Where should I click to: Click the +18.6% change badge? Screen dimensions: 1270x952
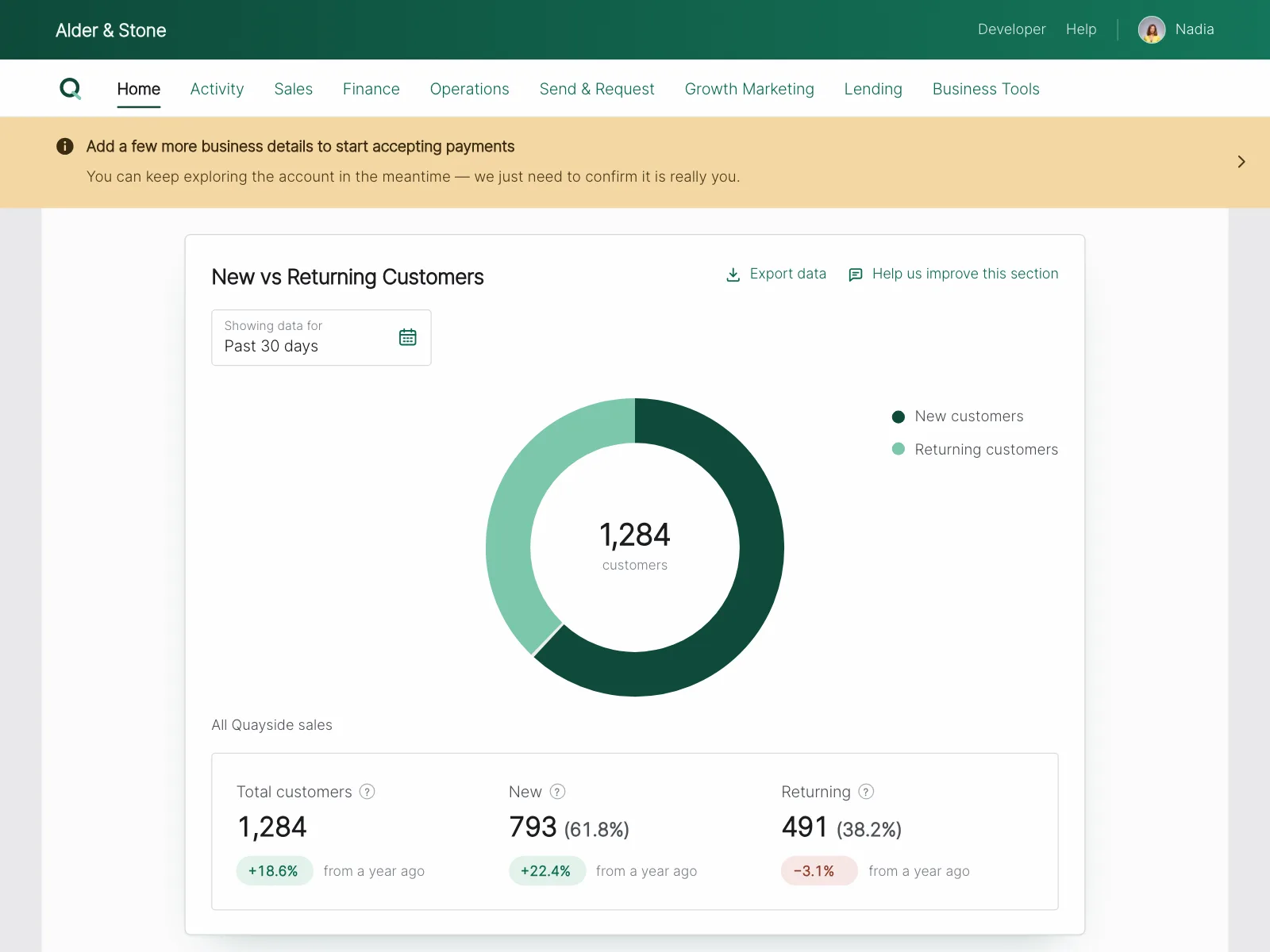click(274, 871)
